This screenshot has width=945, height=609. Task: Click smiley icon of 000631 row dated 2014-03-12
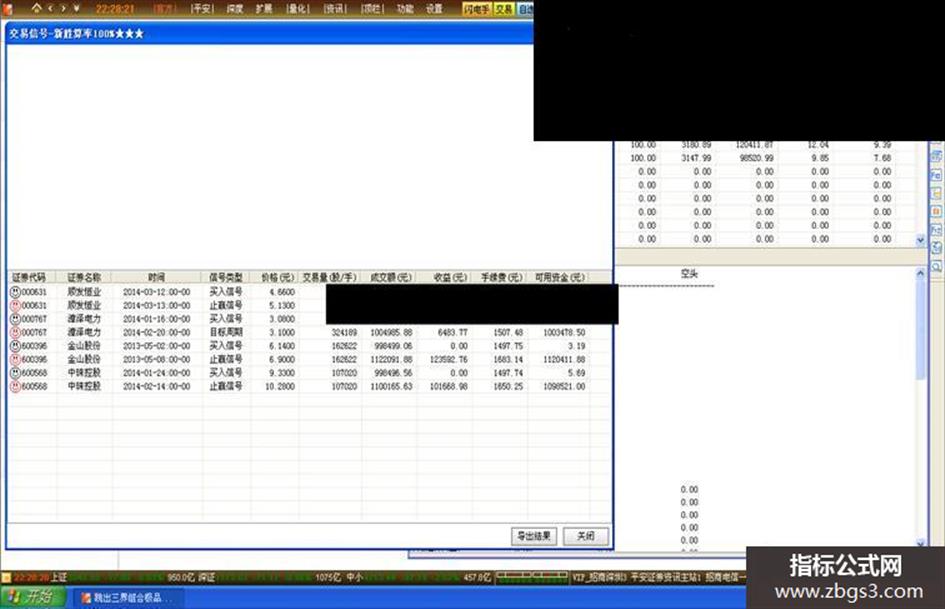(15, 291)
